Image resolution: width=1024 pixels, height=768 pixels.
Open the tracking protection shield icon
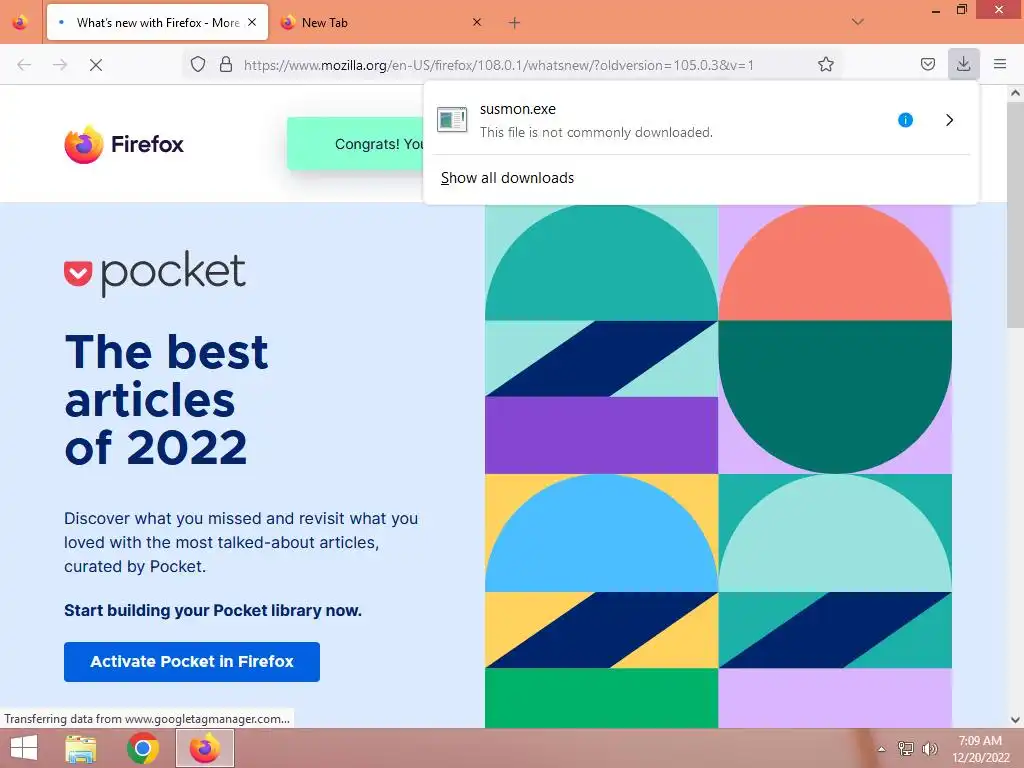(x=198, y=64)
